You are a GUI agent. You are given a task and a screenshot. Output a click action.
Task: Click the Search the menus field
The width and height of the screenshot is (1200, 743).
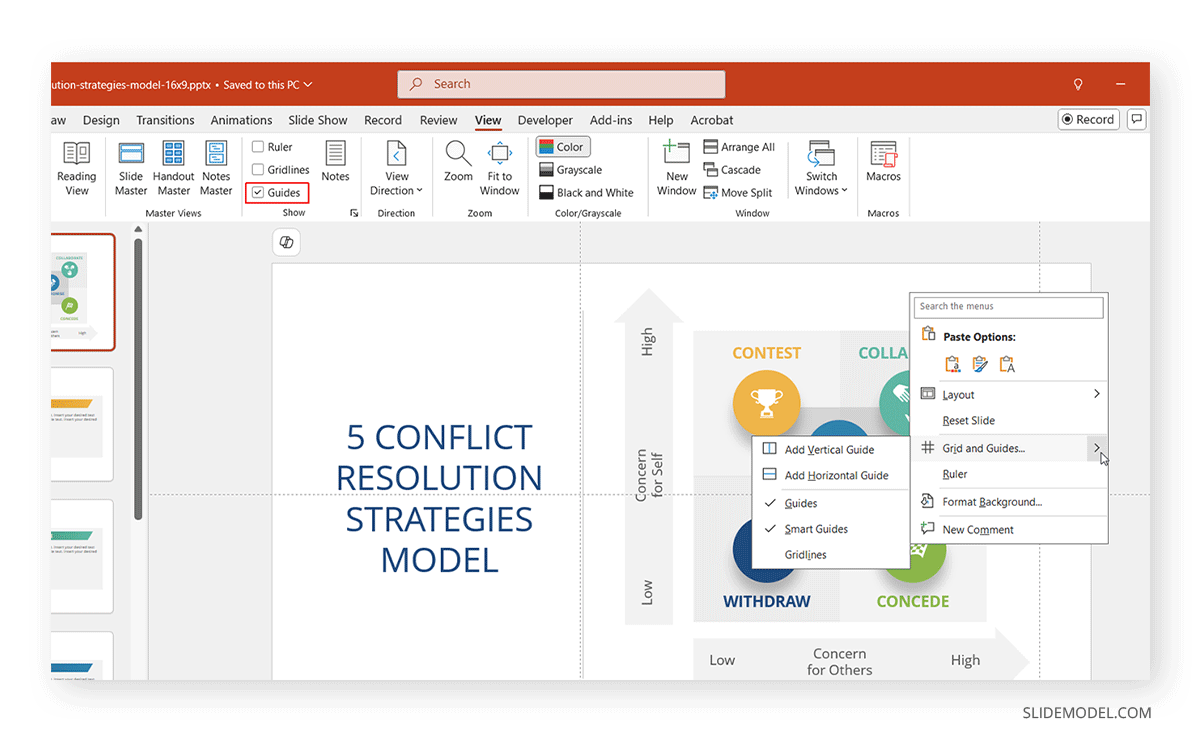click(x=1010, y=307)
